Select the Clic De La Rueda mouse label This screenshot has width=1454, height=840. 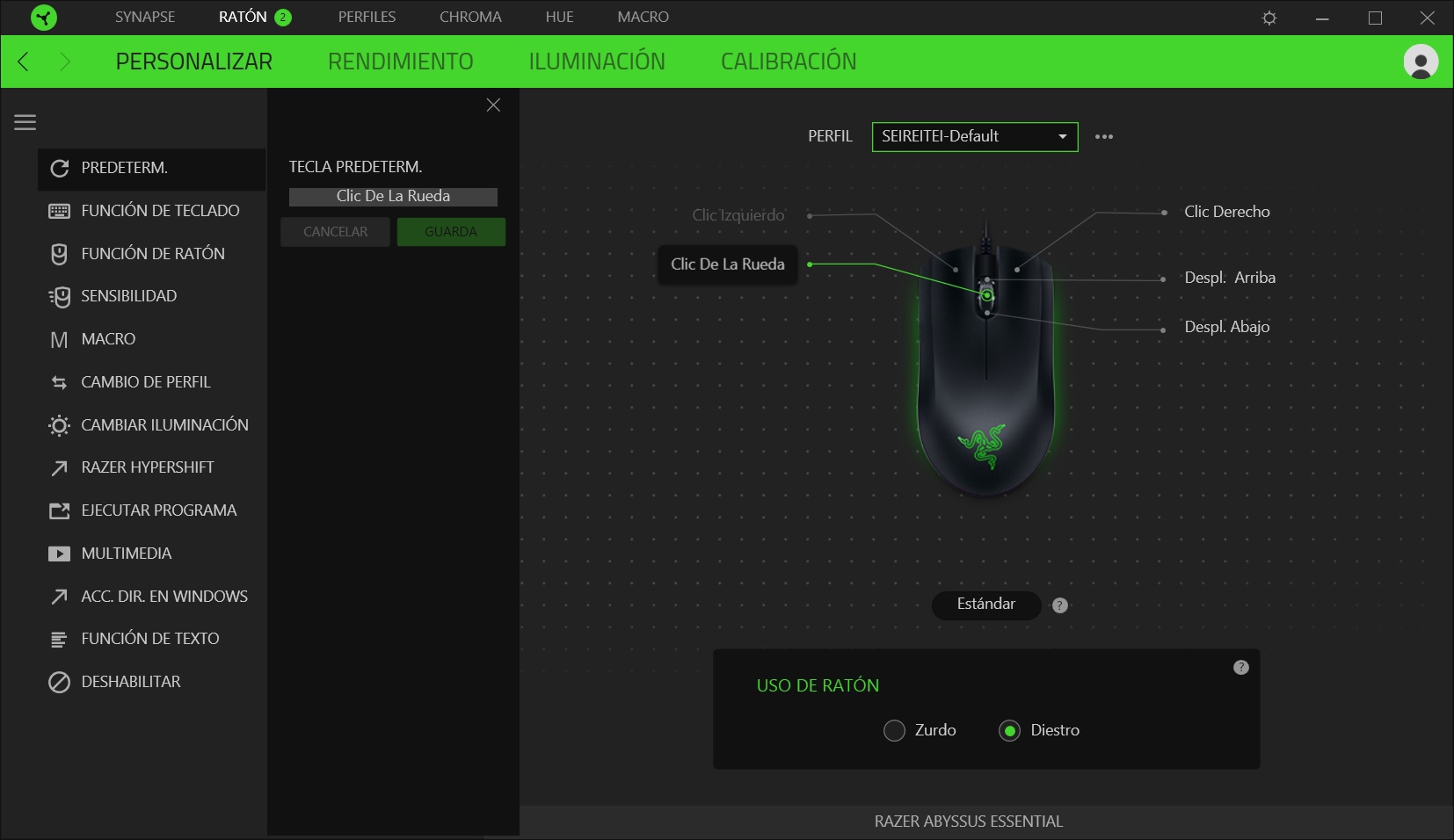tap(728, 264)
